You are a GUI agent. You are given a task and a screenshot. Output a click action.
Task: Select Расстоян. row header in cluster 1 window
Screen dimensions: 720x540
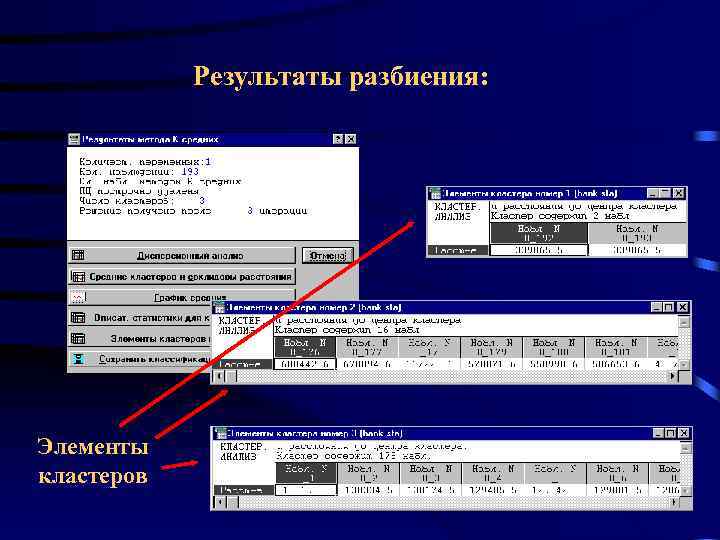[457, 250]
